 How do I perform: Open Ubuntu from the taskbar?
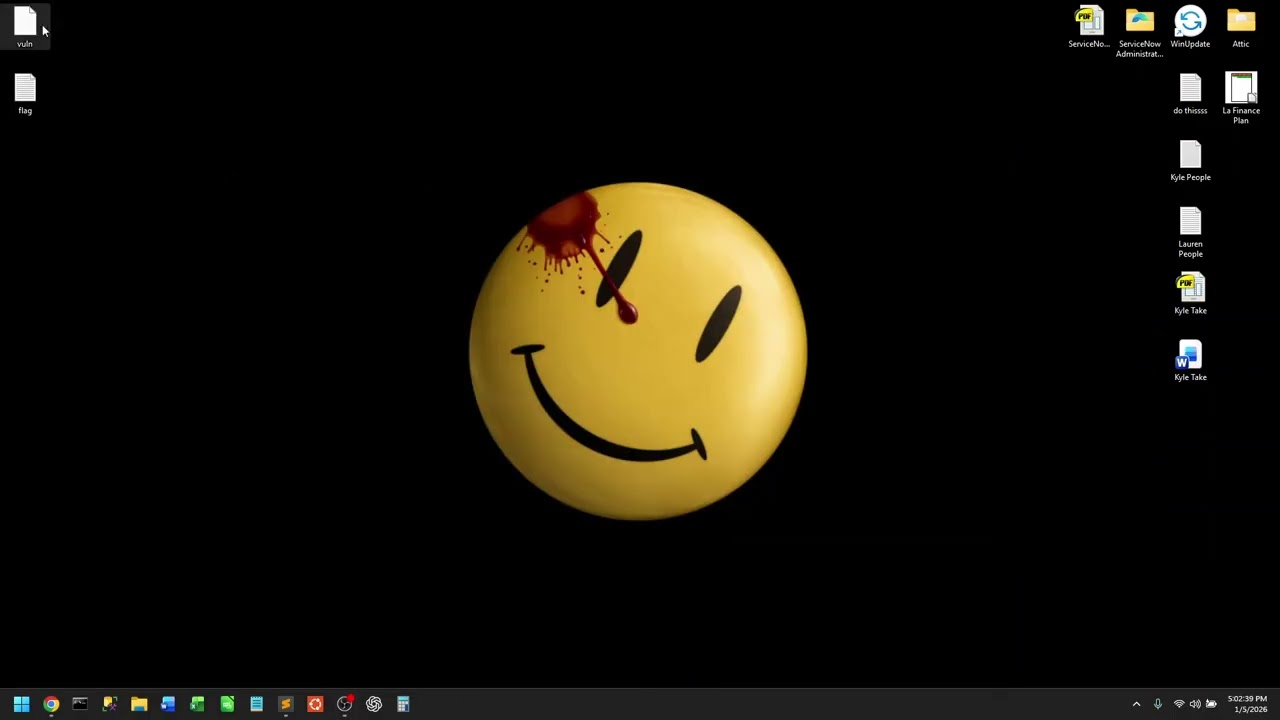(315, 704)
